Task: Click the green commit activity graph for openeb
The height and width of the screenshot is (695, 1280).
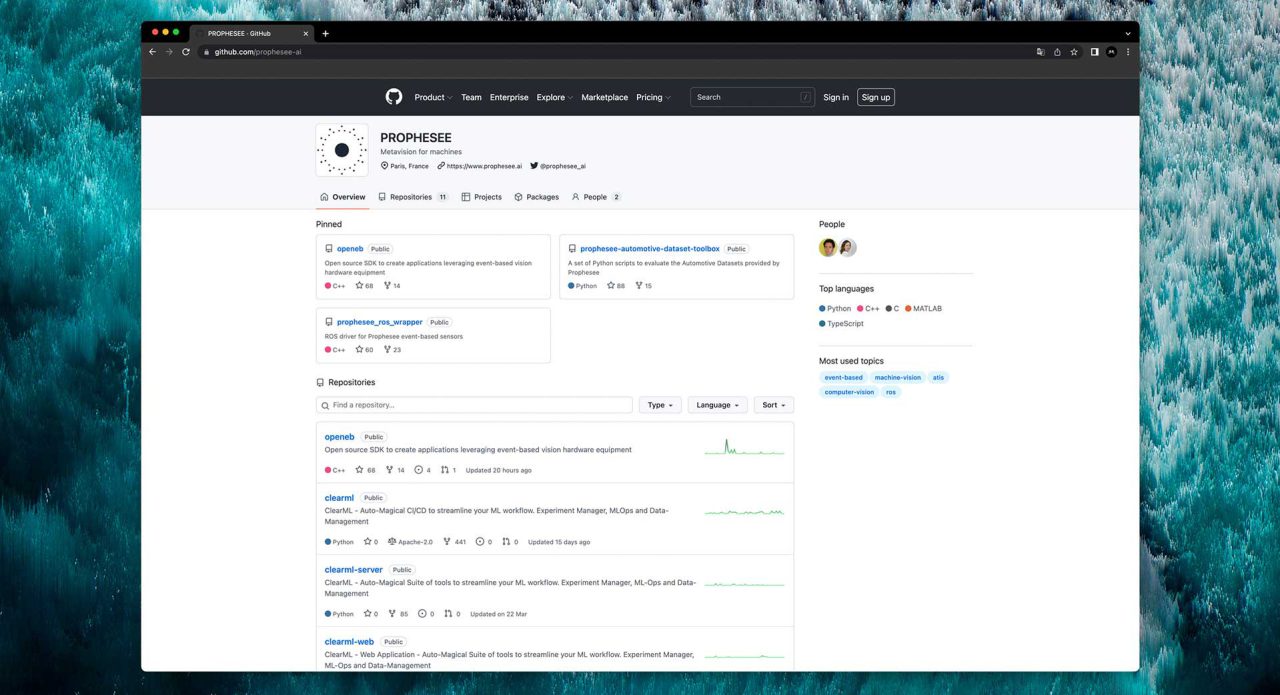Action: (744, 451)
